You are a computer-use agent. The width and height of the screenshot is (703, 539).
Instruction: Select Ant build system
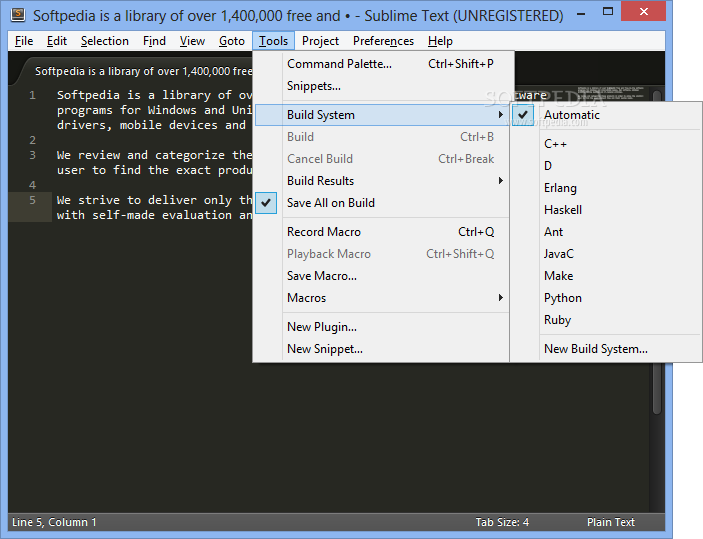(x=606, y=232)
